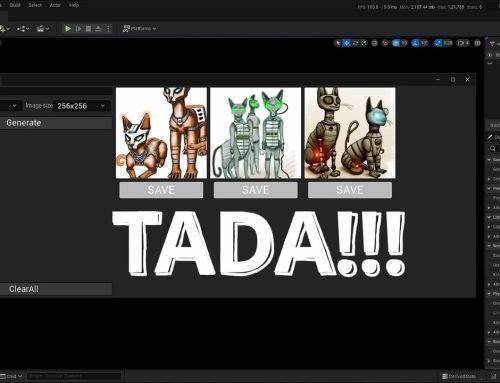Open play options three-dots menu
The image size is (500, 383).
coord(108,29)
